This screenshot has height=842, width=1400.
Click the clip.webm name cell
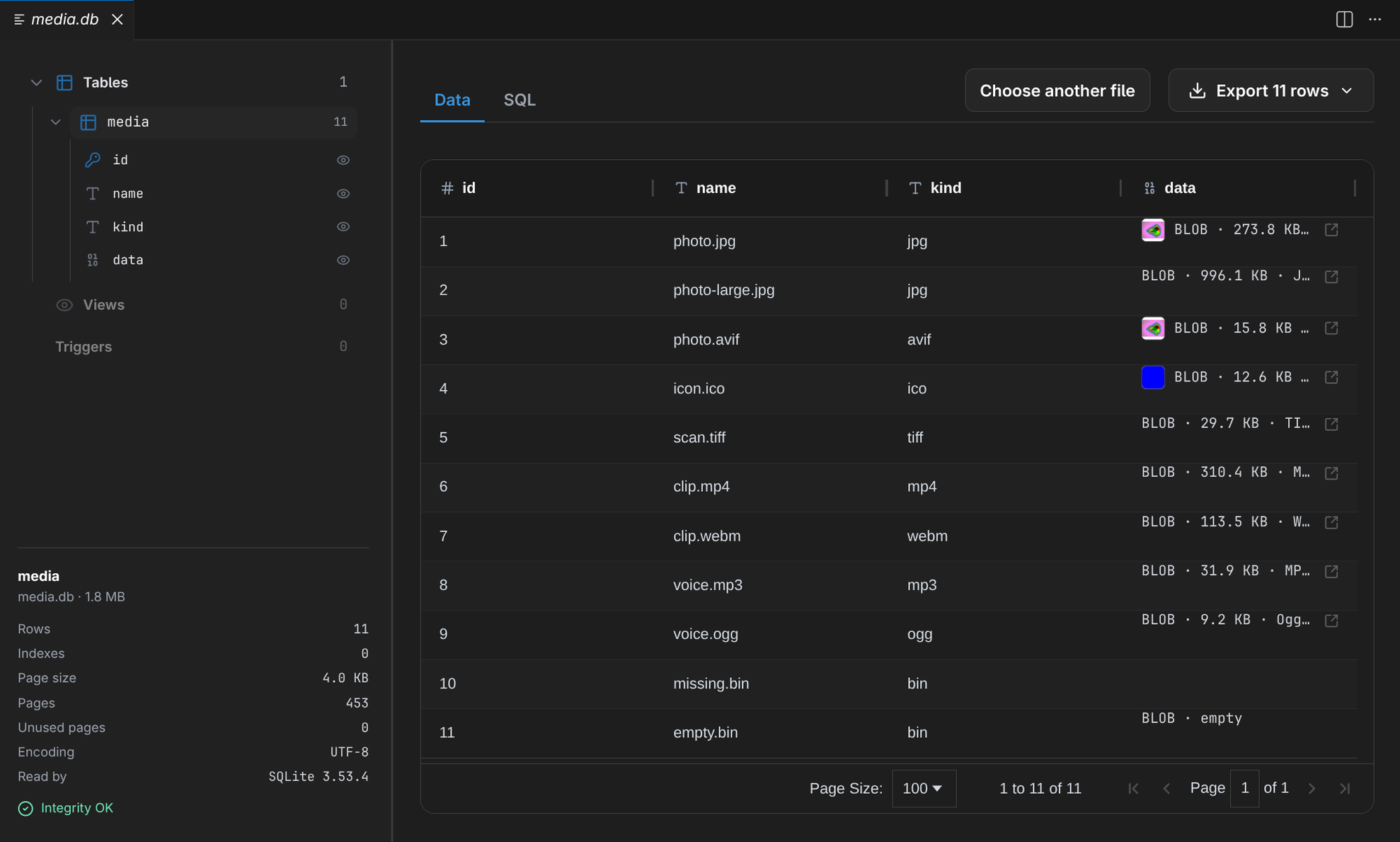click(706, 536)
